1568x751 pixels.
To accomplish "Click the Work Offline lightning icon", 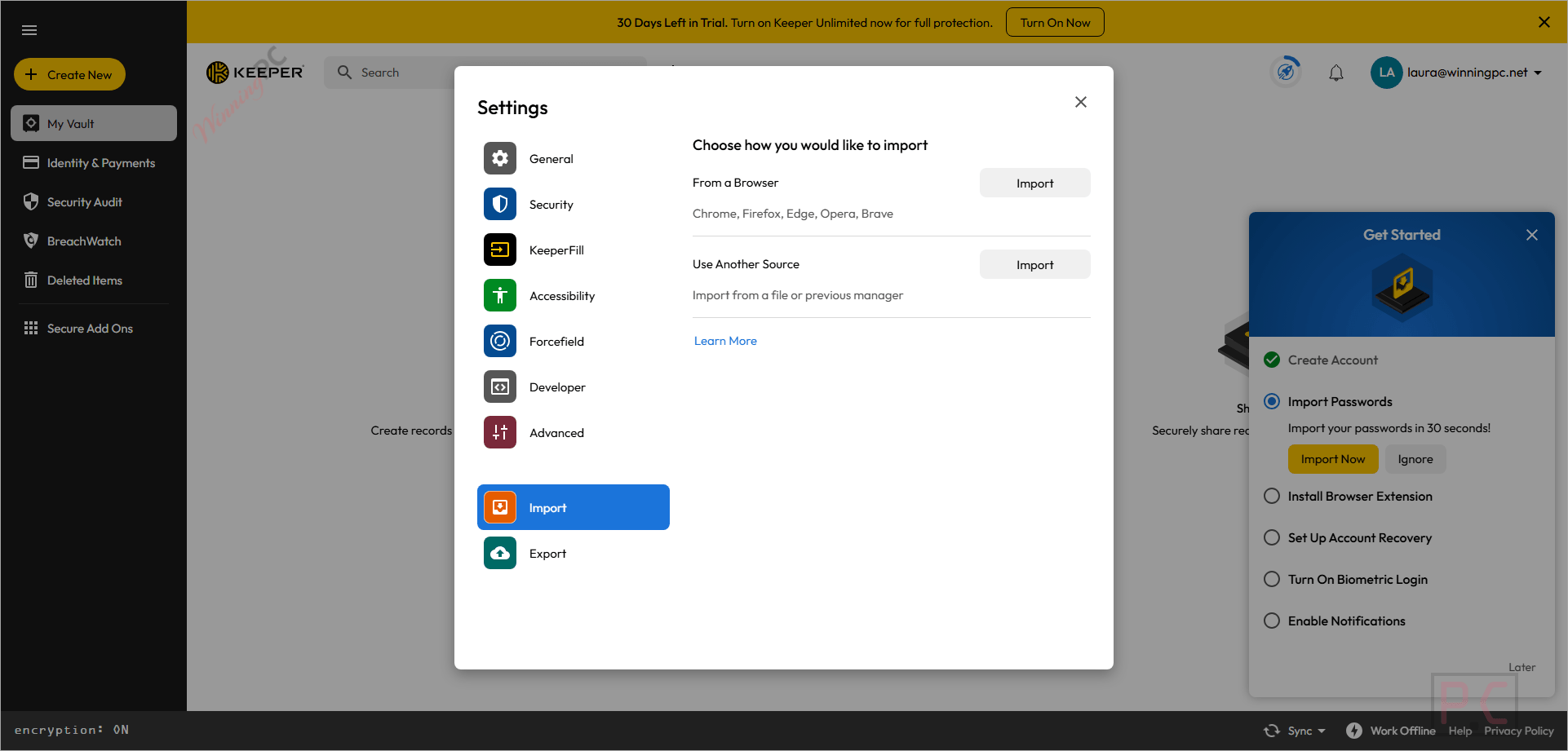I will click(x=1354, y=731).
